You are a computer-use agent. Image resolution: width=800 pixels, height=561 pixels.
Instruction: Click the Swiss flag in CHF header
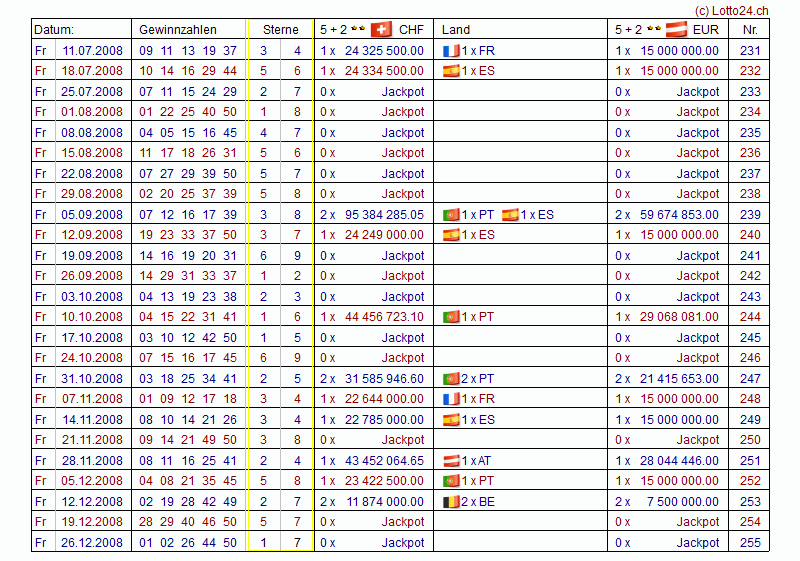(381, 29)
